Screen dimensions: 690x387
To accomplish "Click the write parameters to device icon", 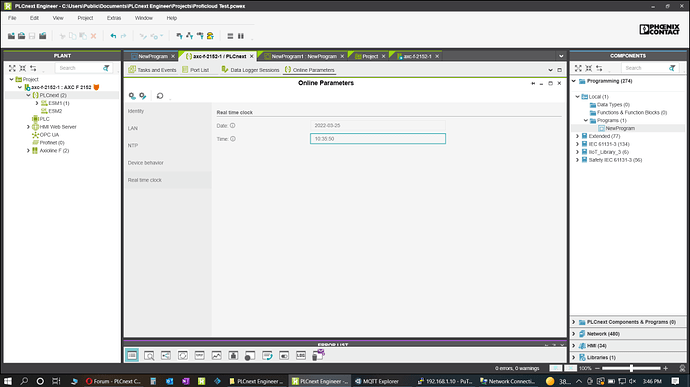I will 143,96.
